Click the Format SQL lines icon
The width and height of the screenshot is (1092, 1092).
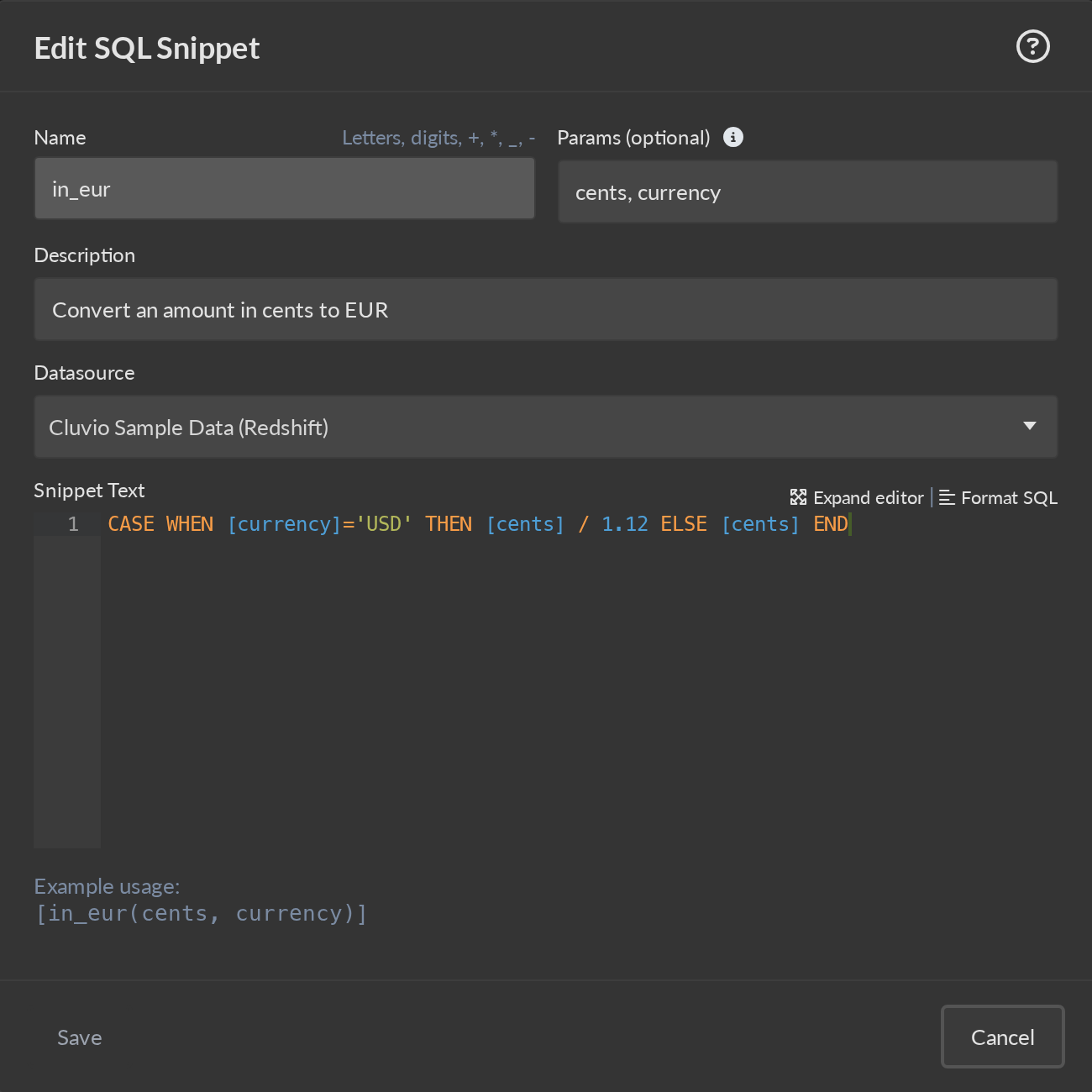pos(947,497)
